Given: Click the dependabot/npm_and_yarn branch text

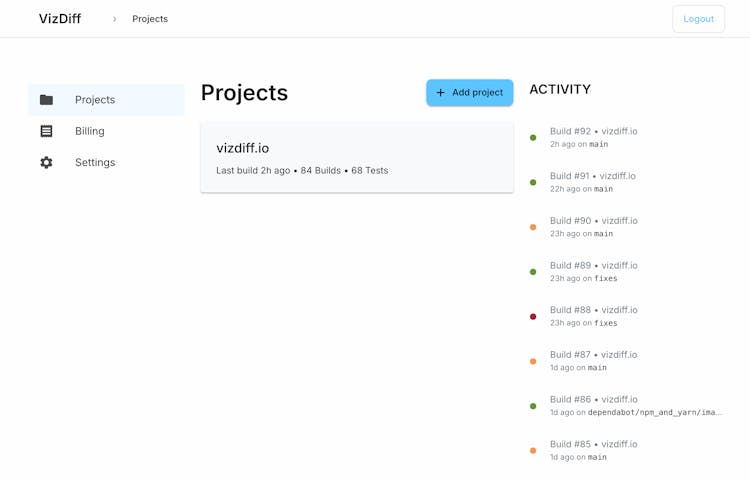Looking at the screenshot, I should pos(655,412).
